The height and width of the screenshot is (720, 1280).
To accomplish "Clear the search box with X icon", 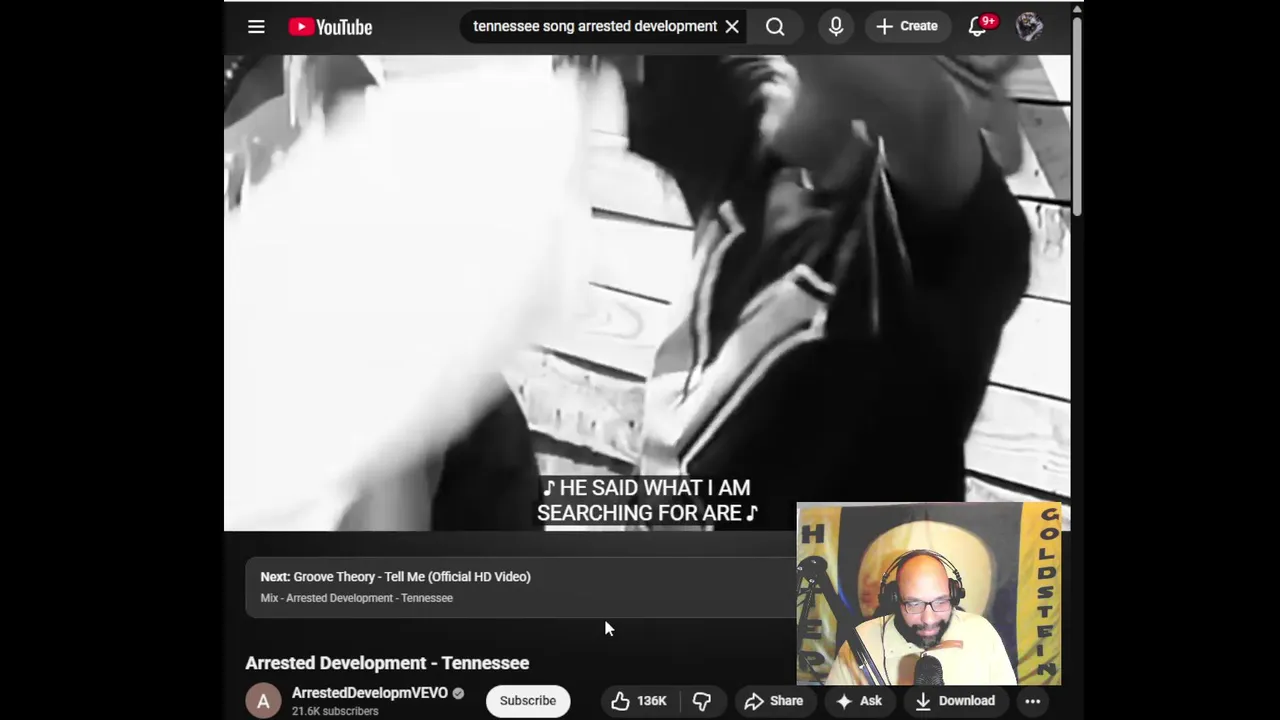I will point(732,27).
